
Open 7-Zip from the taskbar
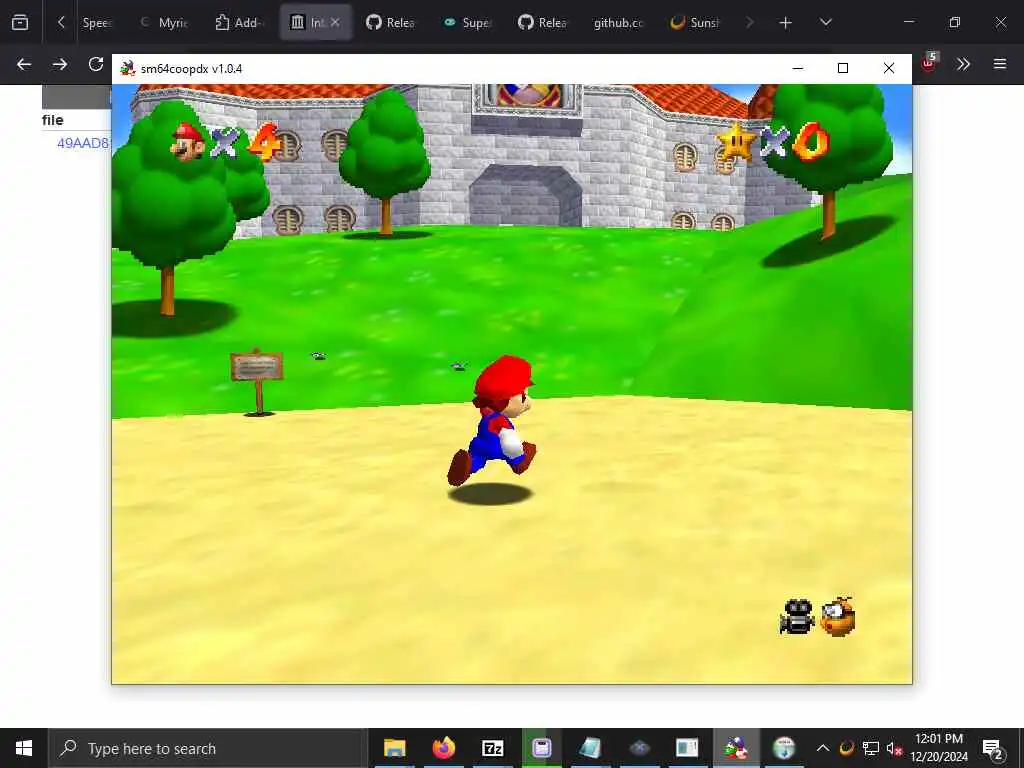point(492,748)
